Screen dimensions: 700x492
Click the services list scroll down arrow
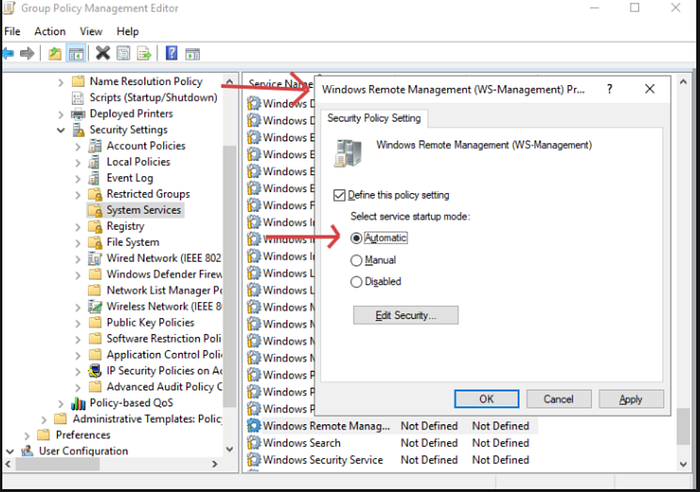pos(683,464)
